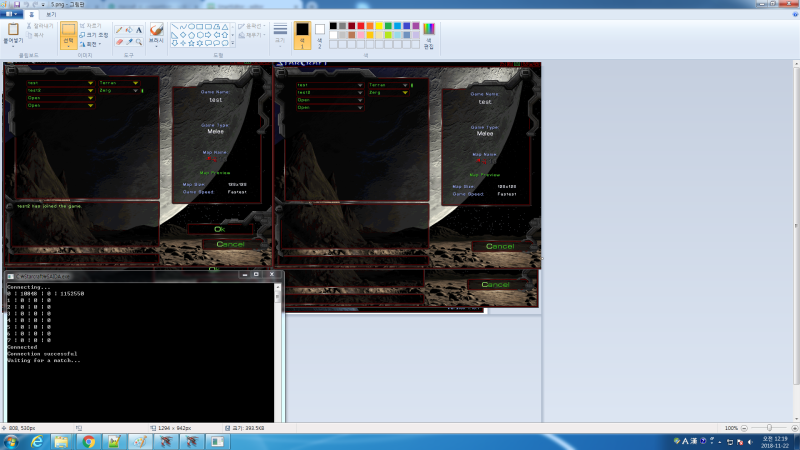Click the Redo arrow in title bar
The image size is (800, 450).
[34, 4]
